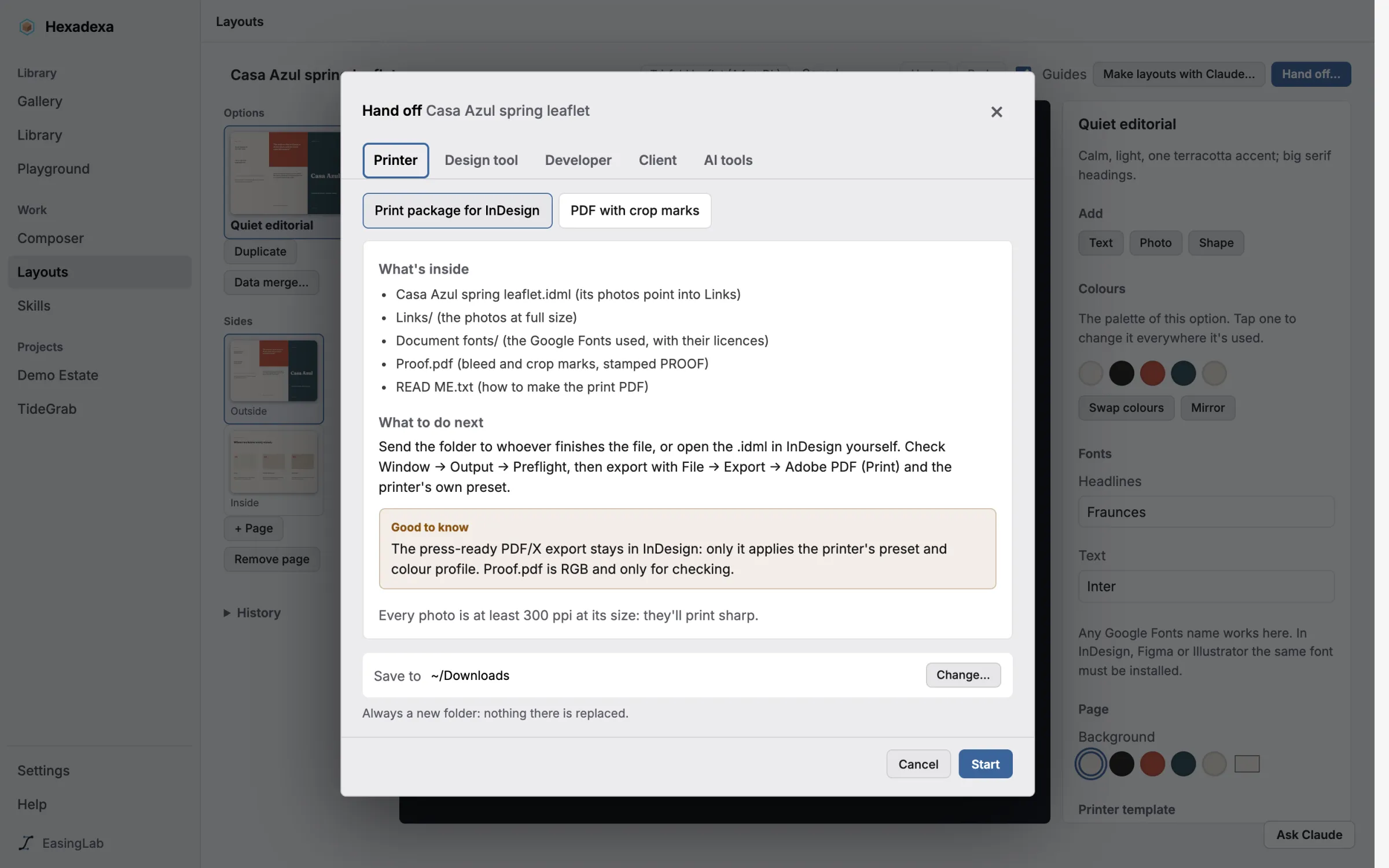Click the Hexadexa logo icon
The image size is (1389, 868).
tap(27, 27)
